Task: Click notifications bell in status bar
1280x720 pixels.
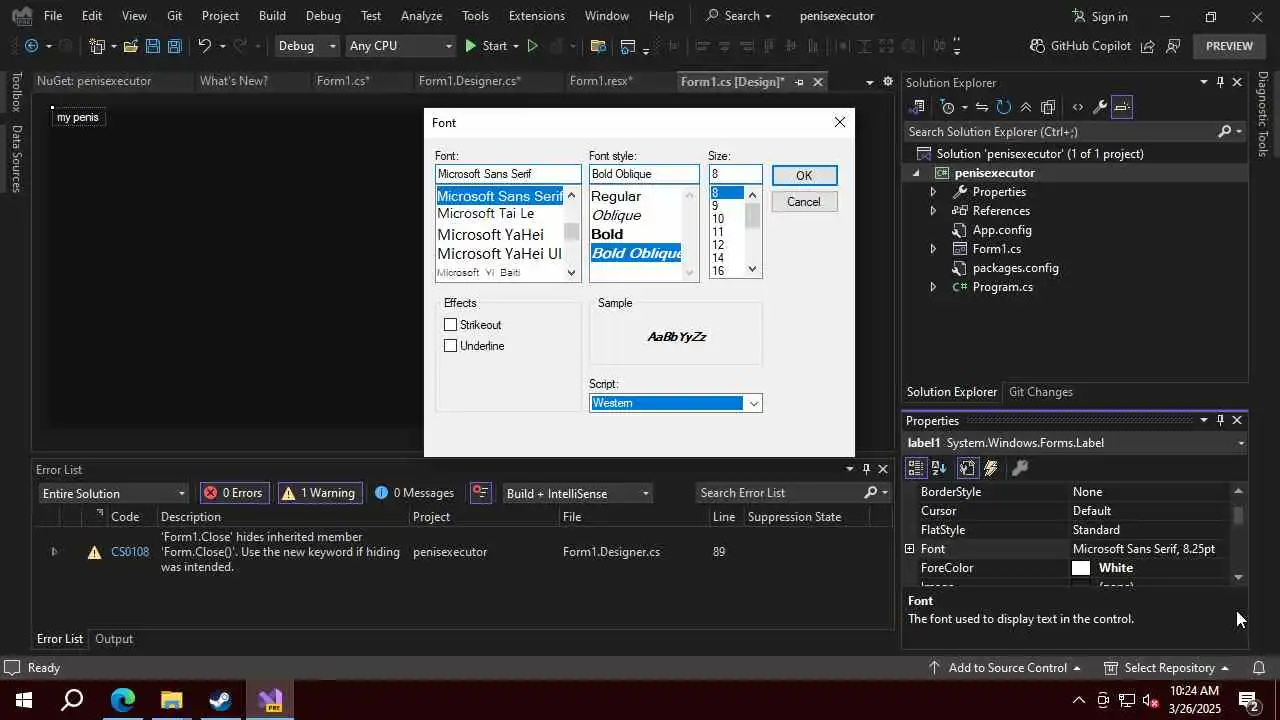Action: pos(1259,667)
